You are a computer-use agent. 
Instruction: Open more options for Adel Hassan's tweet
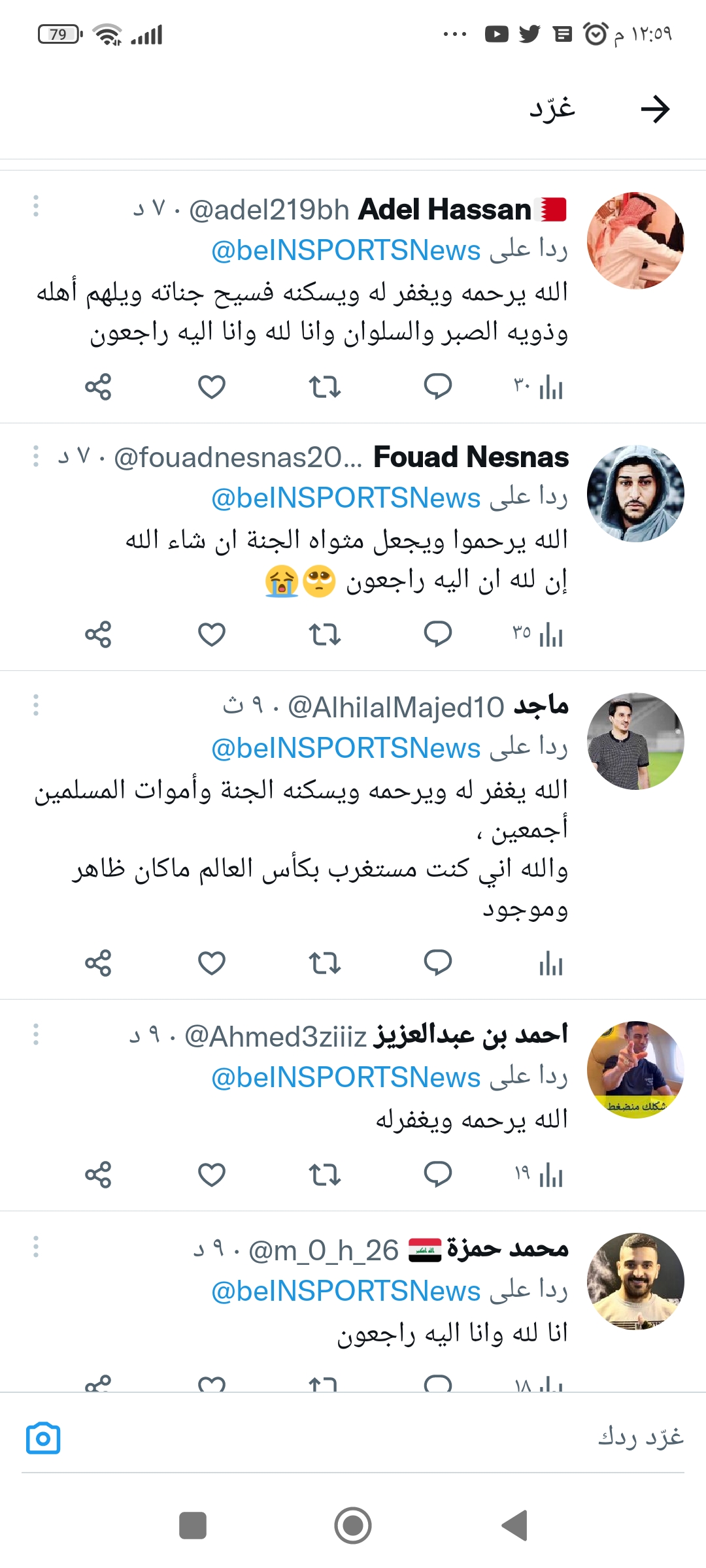36,206
